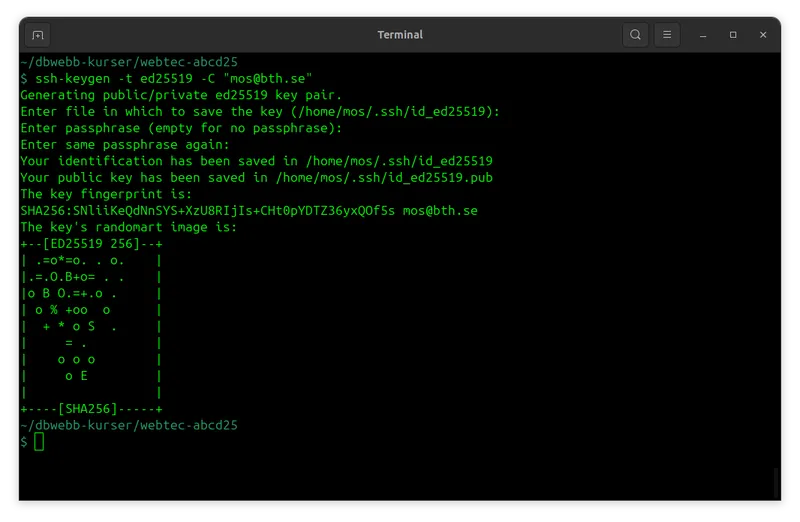Image resolution: width=800 pixels, height=522 pixels.
Task: Click the scrollbar on the right edge
Action: (776, 482)
